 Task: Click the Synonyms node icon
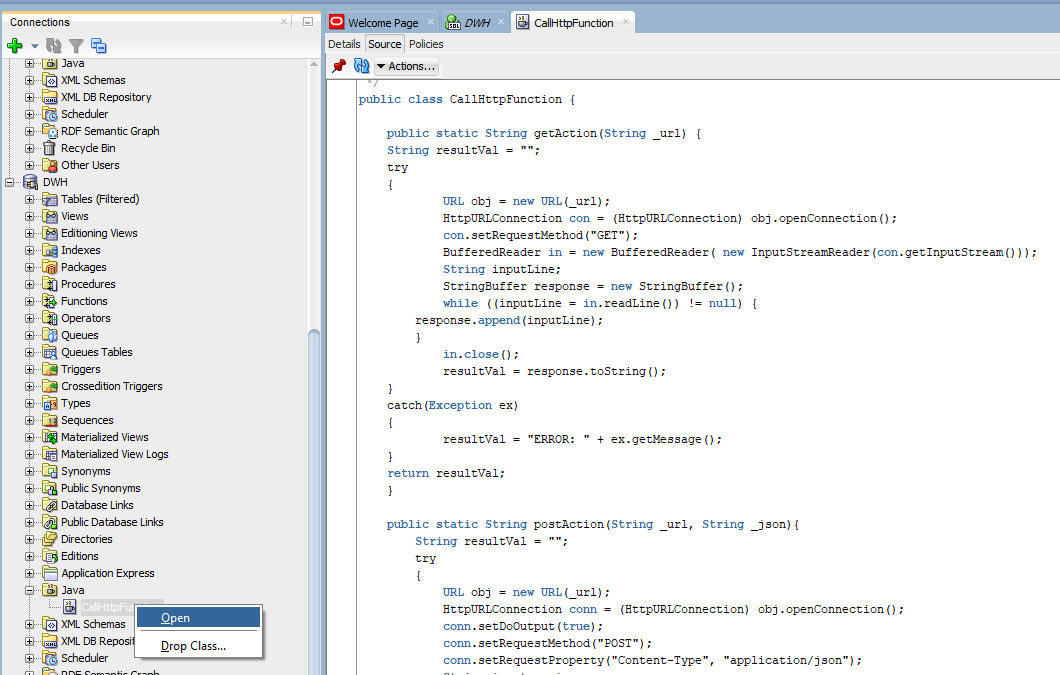(49, 471)
